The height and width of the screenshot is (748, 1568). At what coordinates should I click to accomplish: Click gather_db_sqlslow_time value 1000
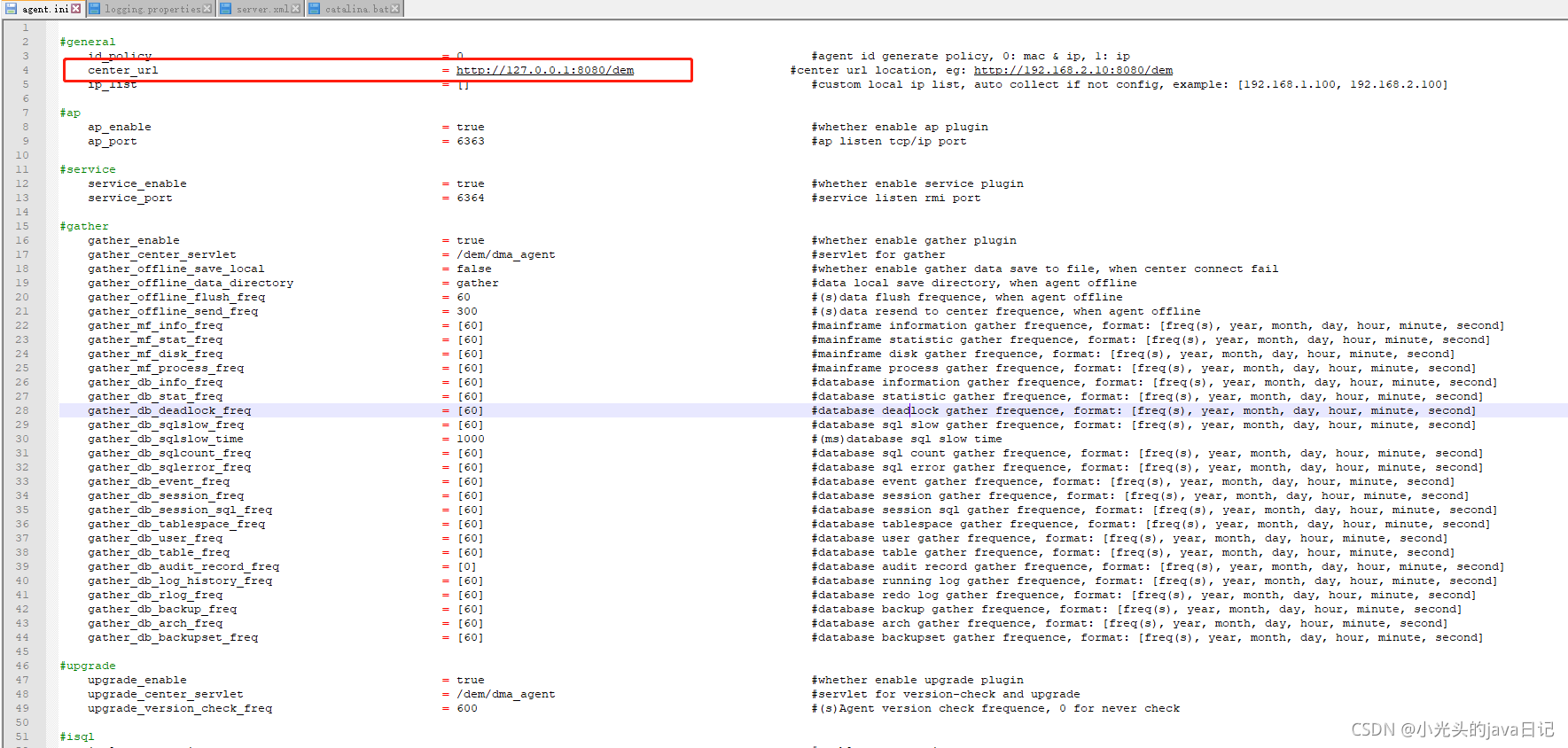click(471, 439)
